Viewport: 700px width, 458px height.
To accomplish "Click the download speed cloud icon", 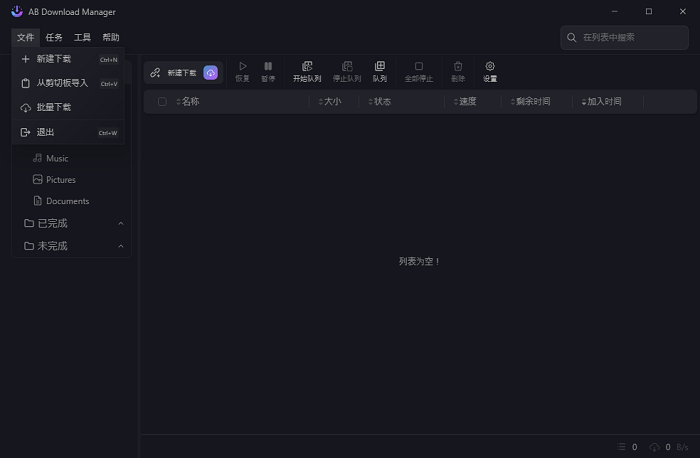I will click(654, 447).
